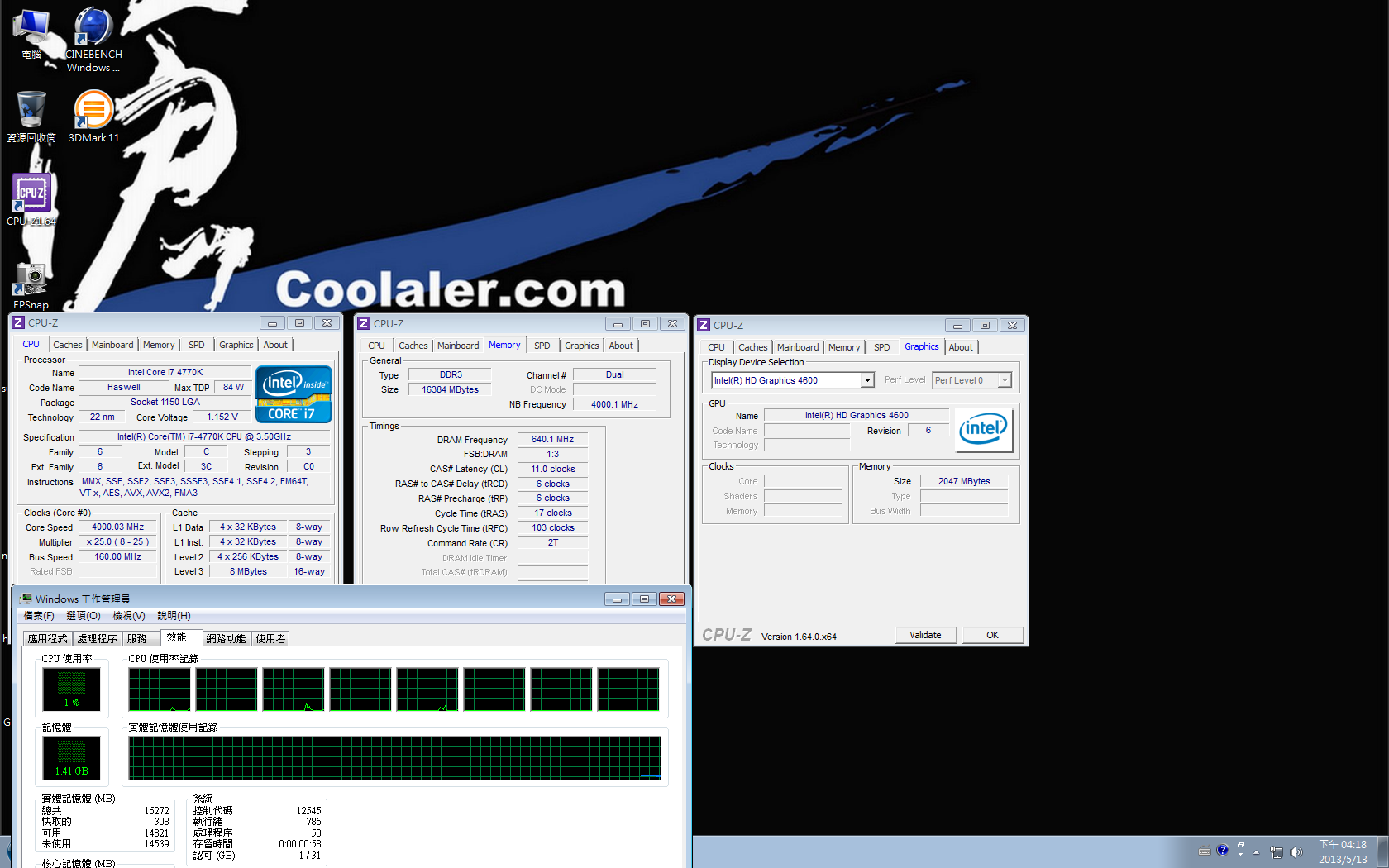Select About tab in Graphics CPU-Z window

tap(961, 347)
